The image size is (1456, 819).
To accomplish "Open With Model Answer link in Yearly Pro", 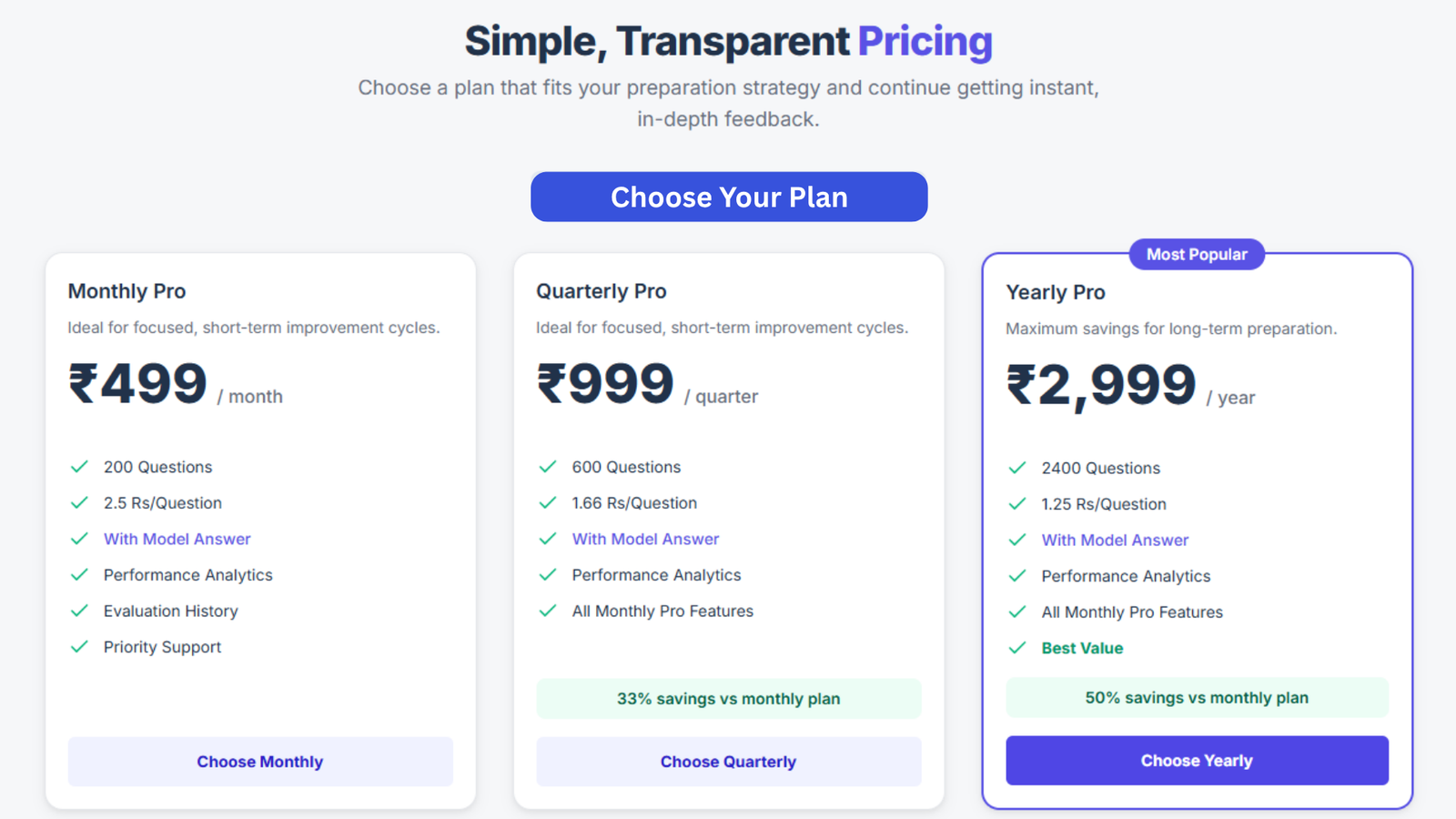I will [1116, 540].
